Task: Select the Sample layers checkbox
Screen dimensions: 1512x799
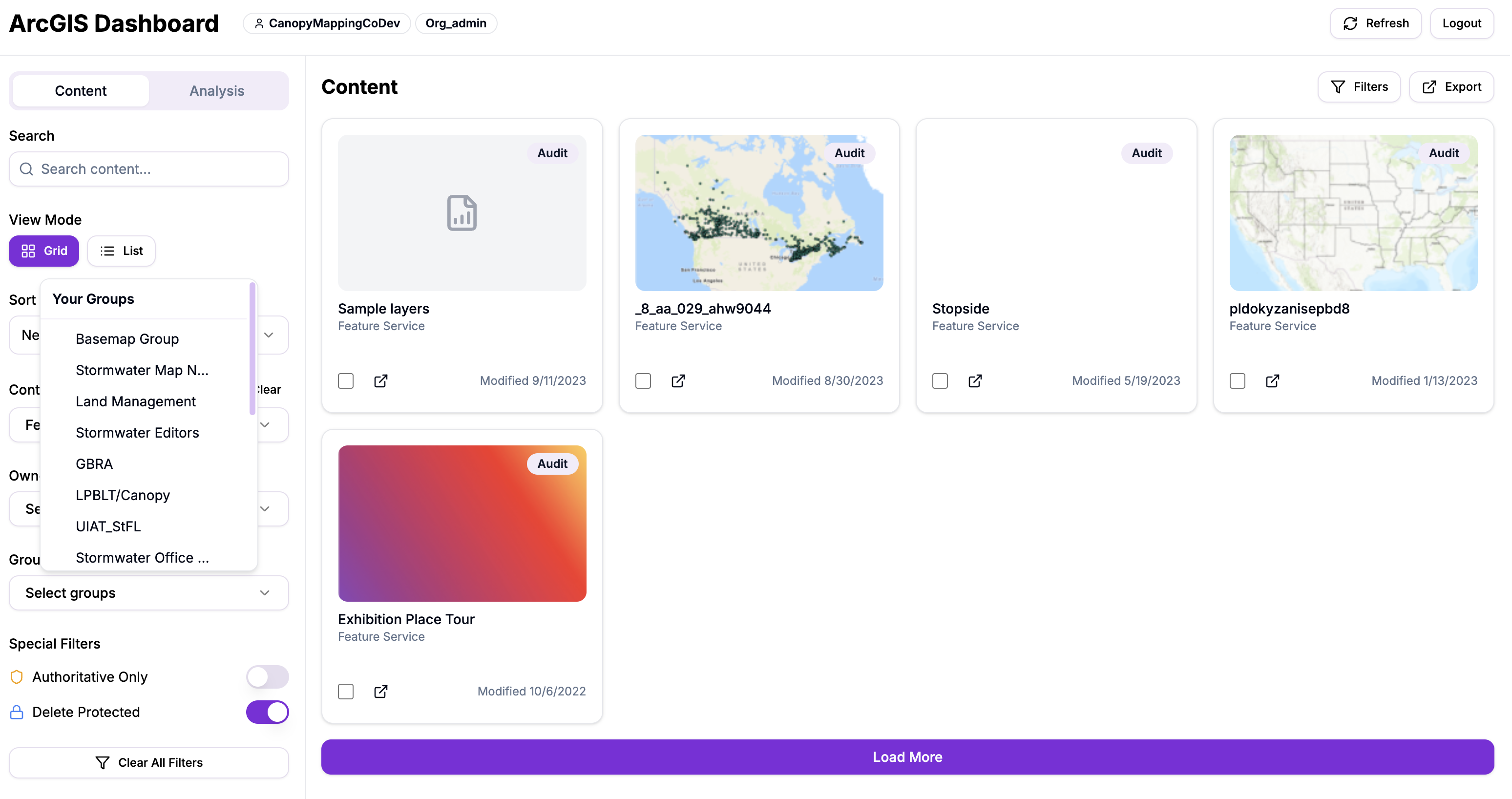Action: pyautogui.click(x=346, y=381)
